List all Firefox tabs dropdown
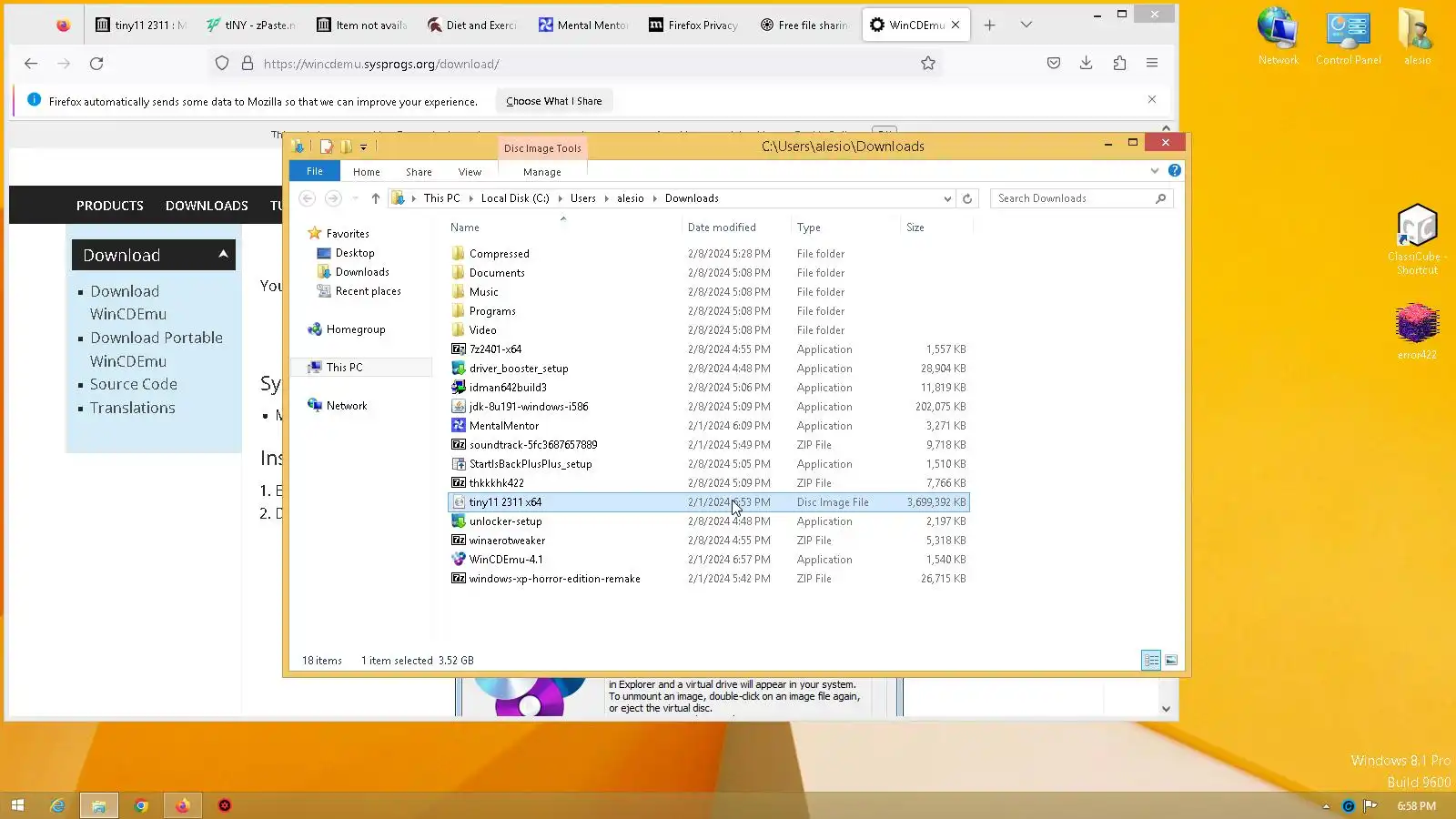The height and width of the screenshot is (819, 1456). [1026, 25]
